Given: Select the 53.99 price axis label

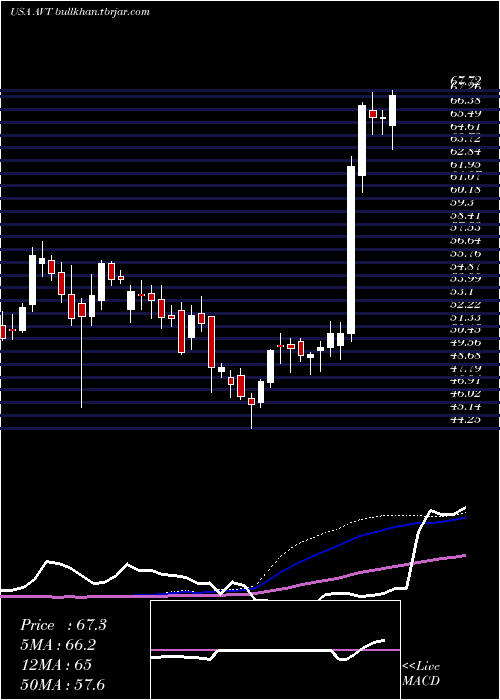Looking at the screenshot, I should (465, 279).
